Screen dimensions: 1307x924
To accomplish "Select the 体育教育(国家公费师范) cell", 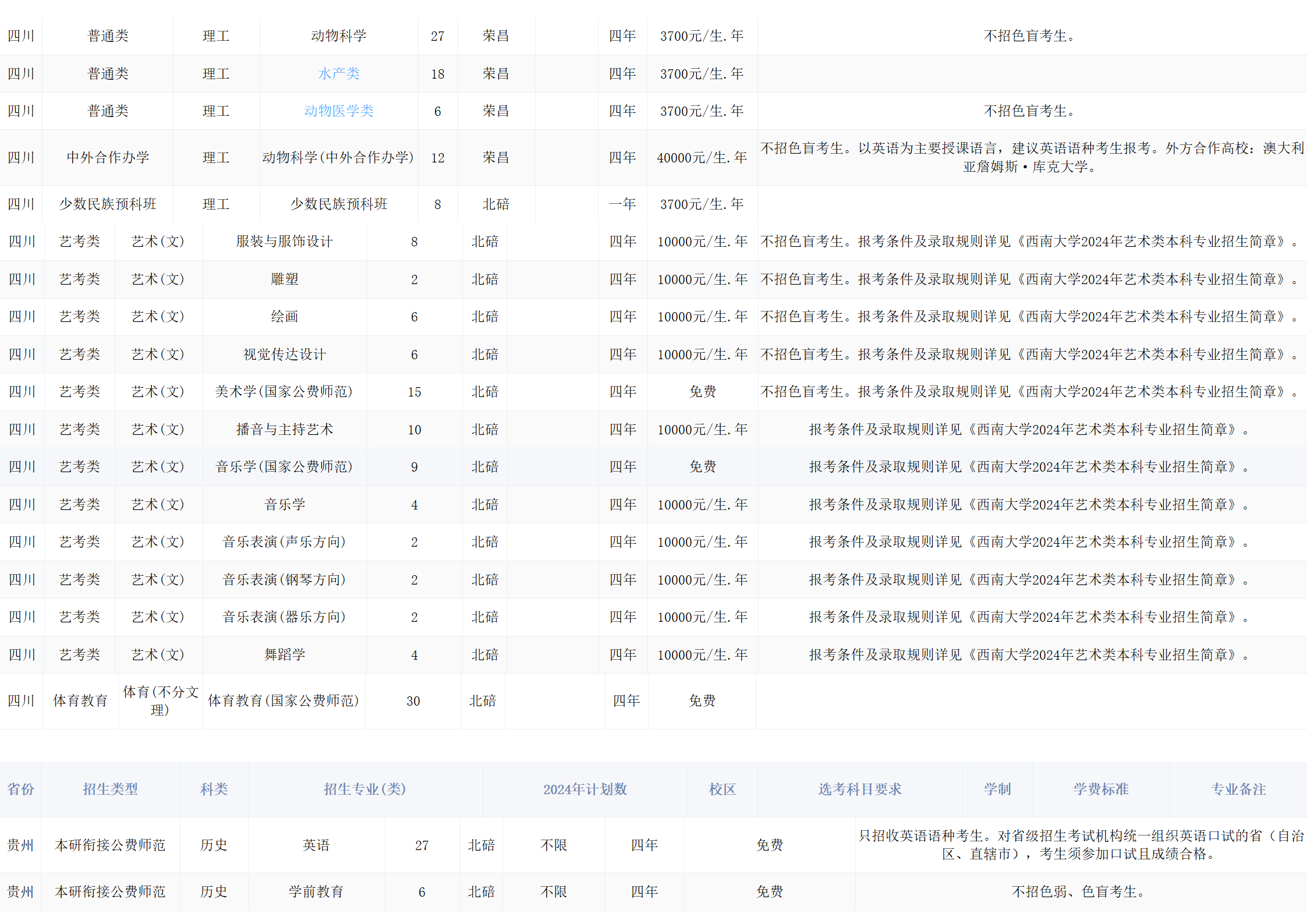I will click(x=284, y=700).
